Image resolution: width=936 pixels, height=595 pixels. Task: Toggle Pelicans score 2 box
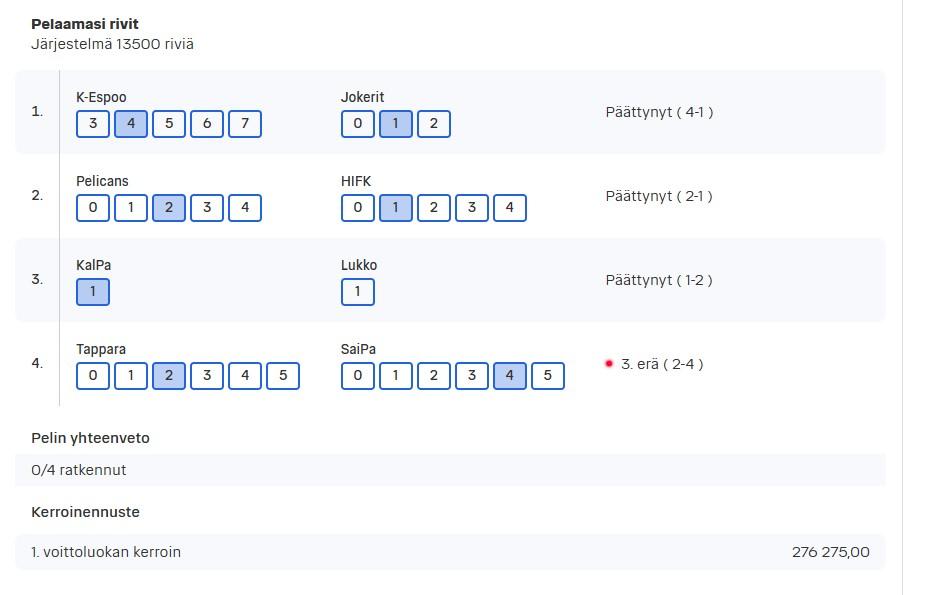(169, 208)
